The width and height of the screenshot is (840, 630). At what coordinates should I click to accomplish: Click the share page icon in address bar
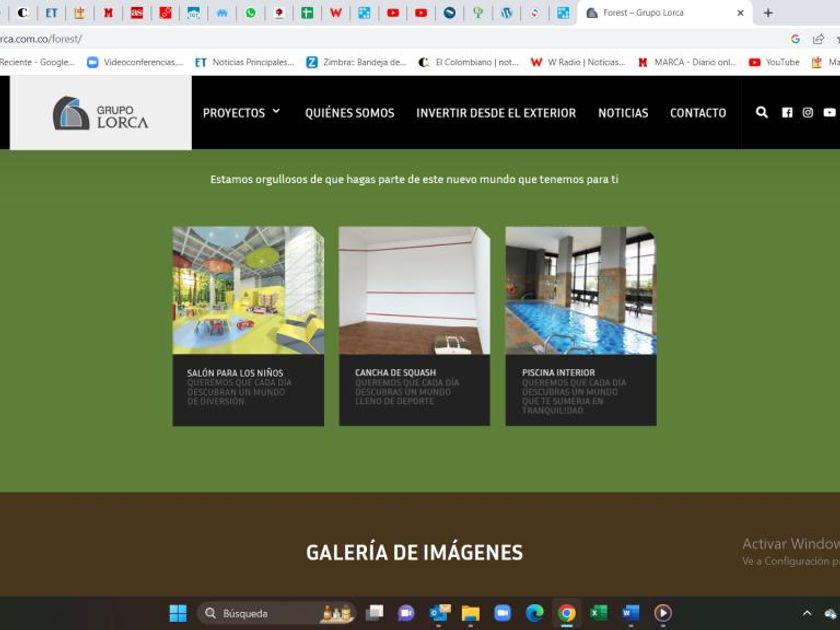pos(818,39)
